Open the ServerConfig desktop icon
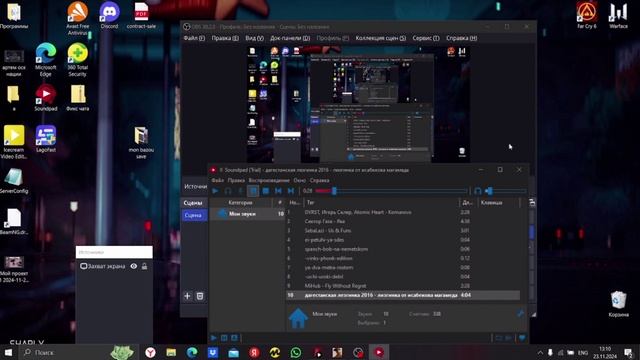Image resolution: width=640 pixels, height=360 pixels. [x=14, y=181]
